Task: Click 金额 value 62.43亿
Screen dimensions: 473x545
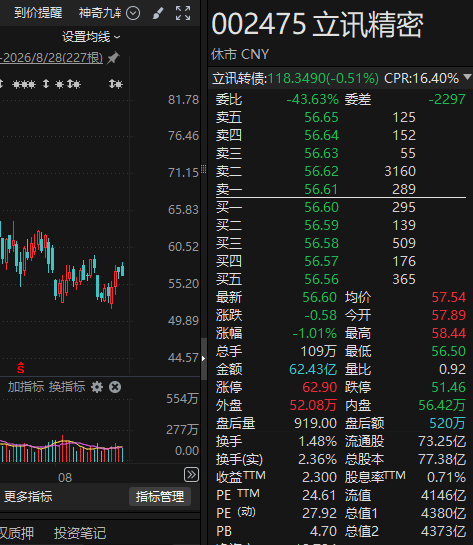Action: pyautogui.click(x=313, y=369)
